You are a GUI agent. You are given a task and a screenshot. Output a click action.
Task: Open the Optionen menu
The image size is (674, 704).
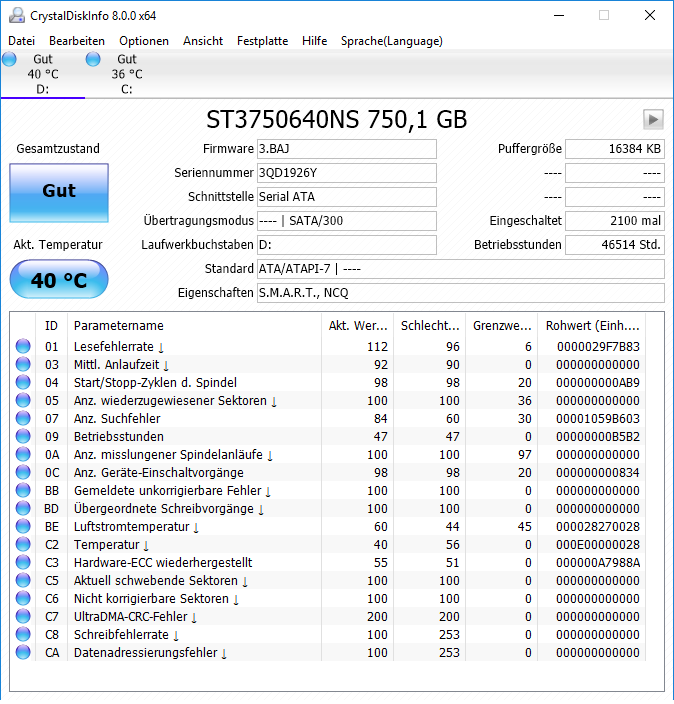[x=144, y=41]
